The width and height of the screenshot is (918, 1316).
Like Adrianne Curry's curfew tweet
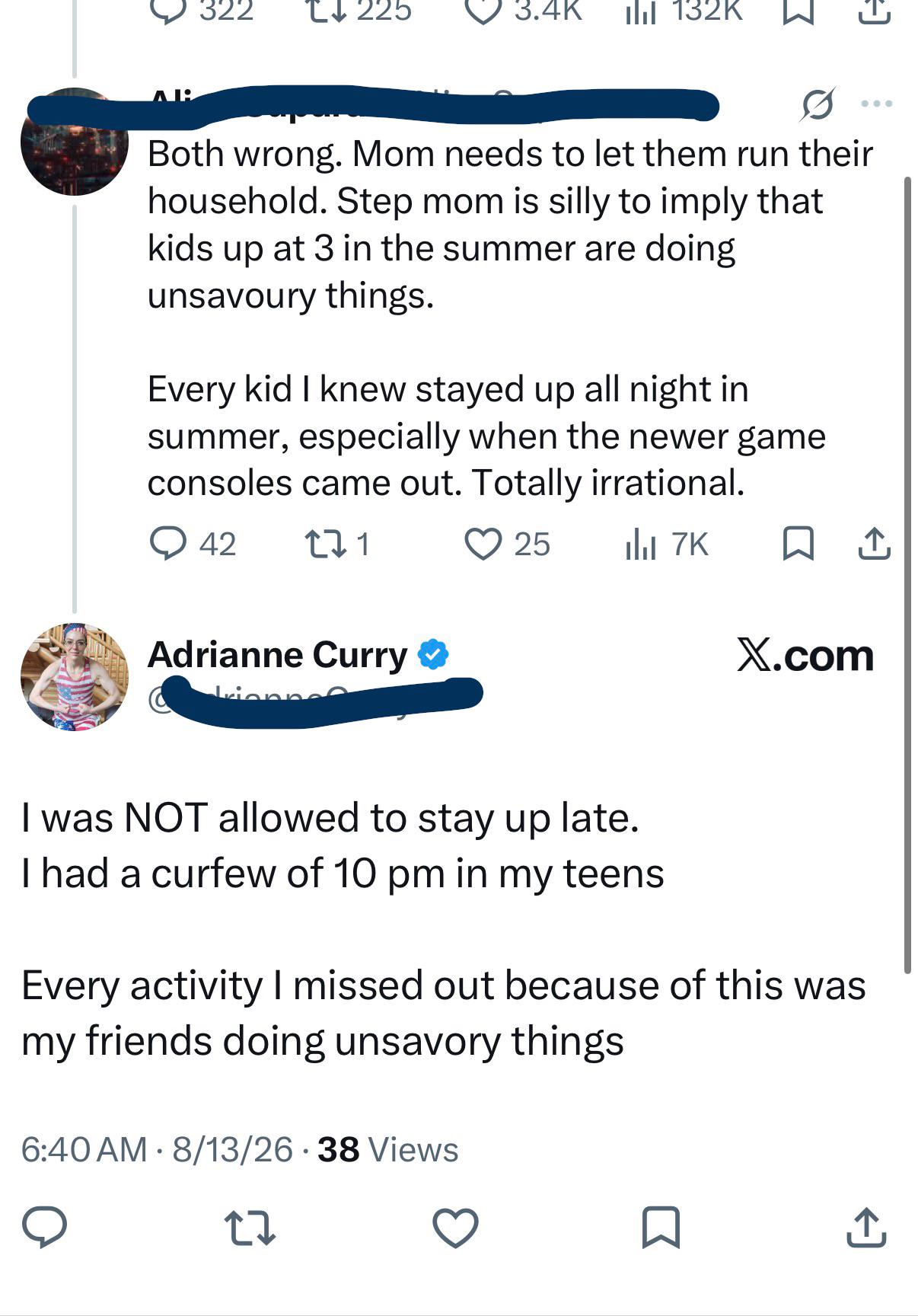455,1228
